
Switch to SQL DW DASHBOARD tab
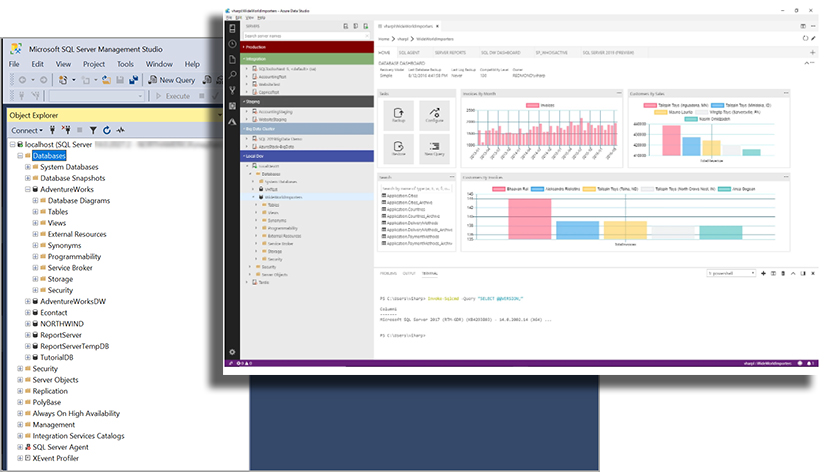point(500,53)
